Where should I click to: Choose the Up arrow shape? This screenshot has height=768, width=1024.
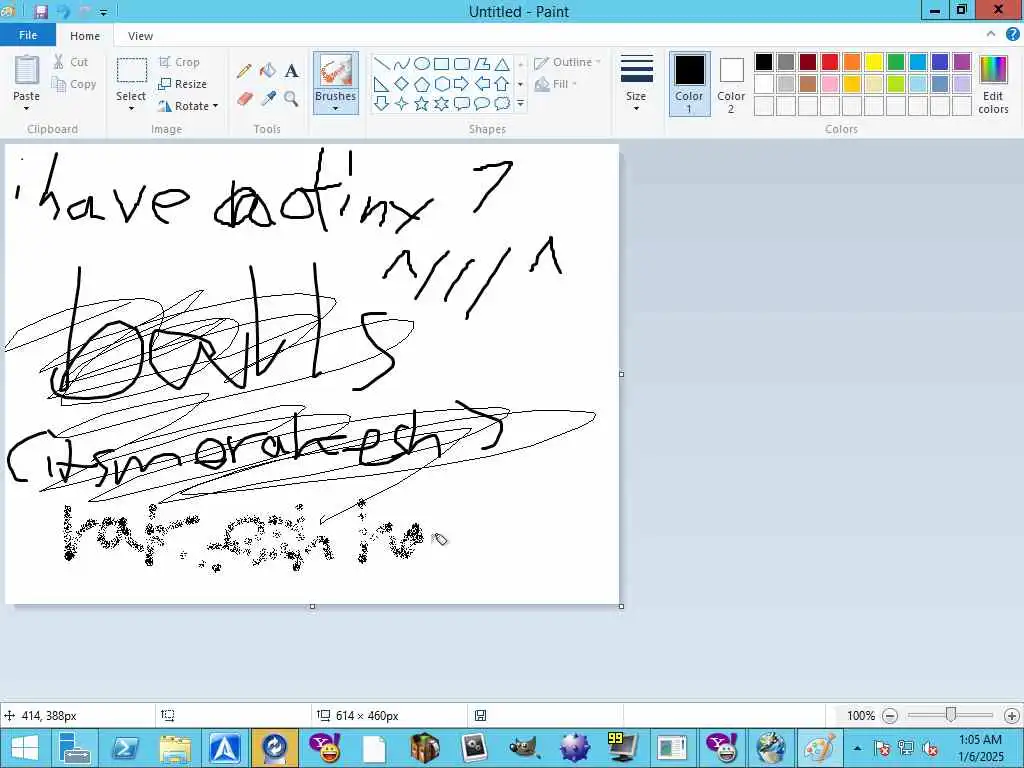coord(502,84)
